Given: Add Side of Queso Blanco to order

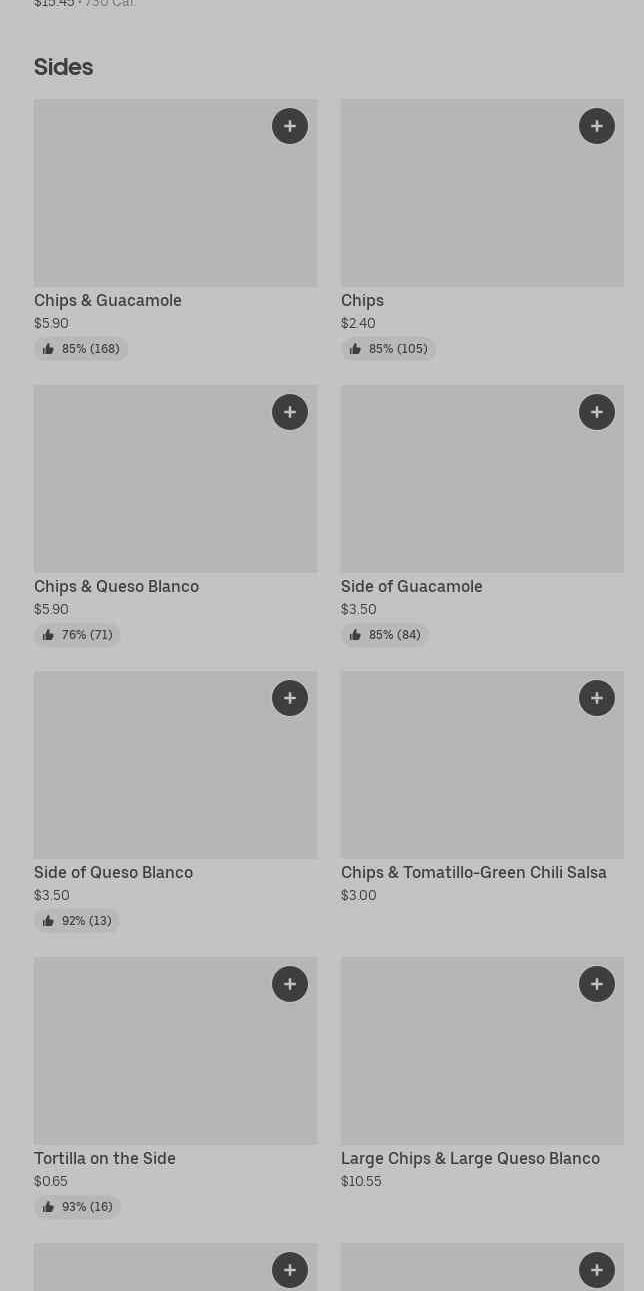Looking at the screenshot, I should [290, 698].
